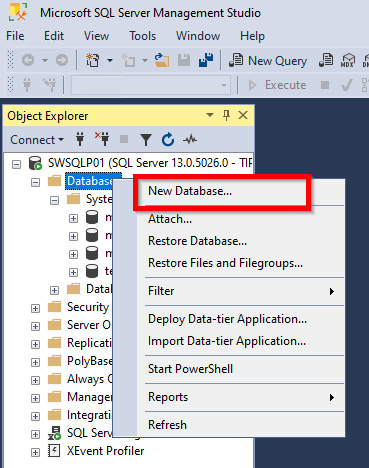The image size is (369, 468).
Task: Select the SWSQLP01 server node
Action: pyautogui.click(x=149, y=163)
